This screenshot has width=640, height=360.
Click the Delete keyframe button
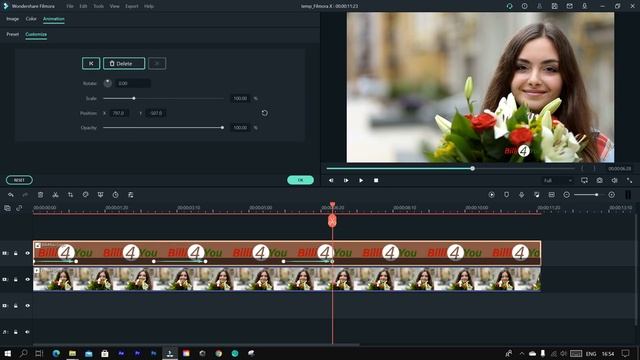tap(124, 64)
